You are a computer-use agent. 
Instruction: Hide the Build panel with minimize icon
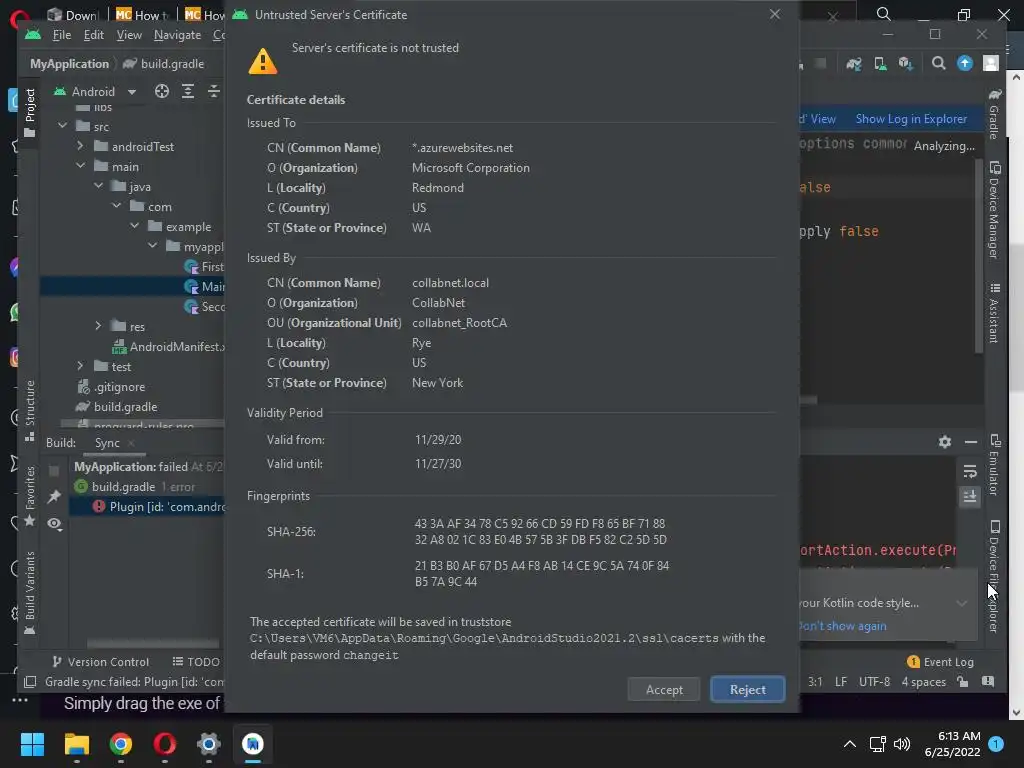(970, 442)
